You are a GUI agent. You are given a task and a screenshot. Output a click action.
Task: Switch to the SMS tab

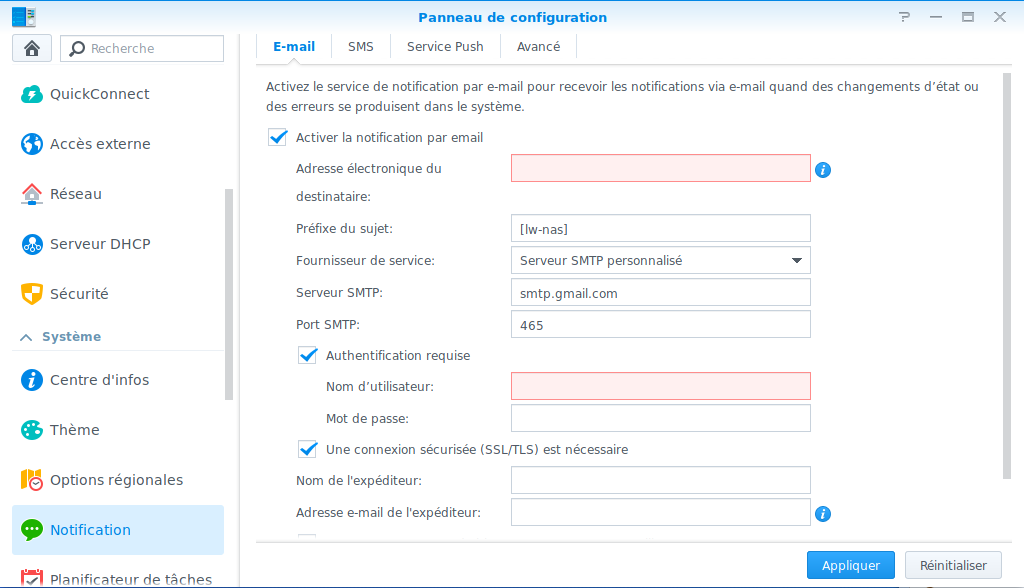click(x=360, y=47)
